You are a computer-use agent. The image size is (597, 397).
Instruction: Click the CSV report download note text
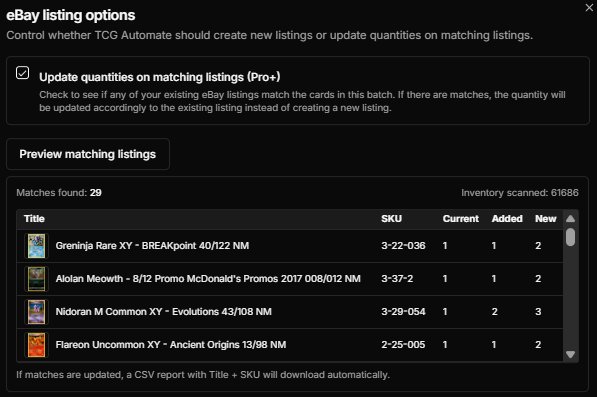tap(203, 375)
